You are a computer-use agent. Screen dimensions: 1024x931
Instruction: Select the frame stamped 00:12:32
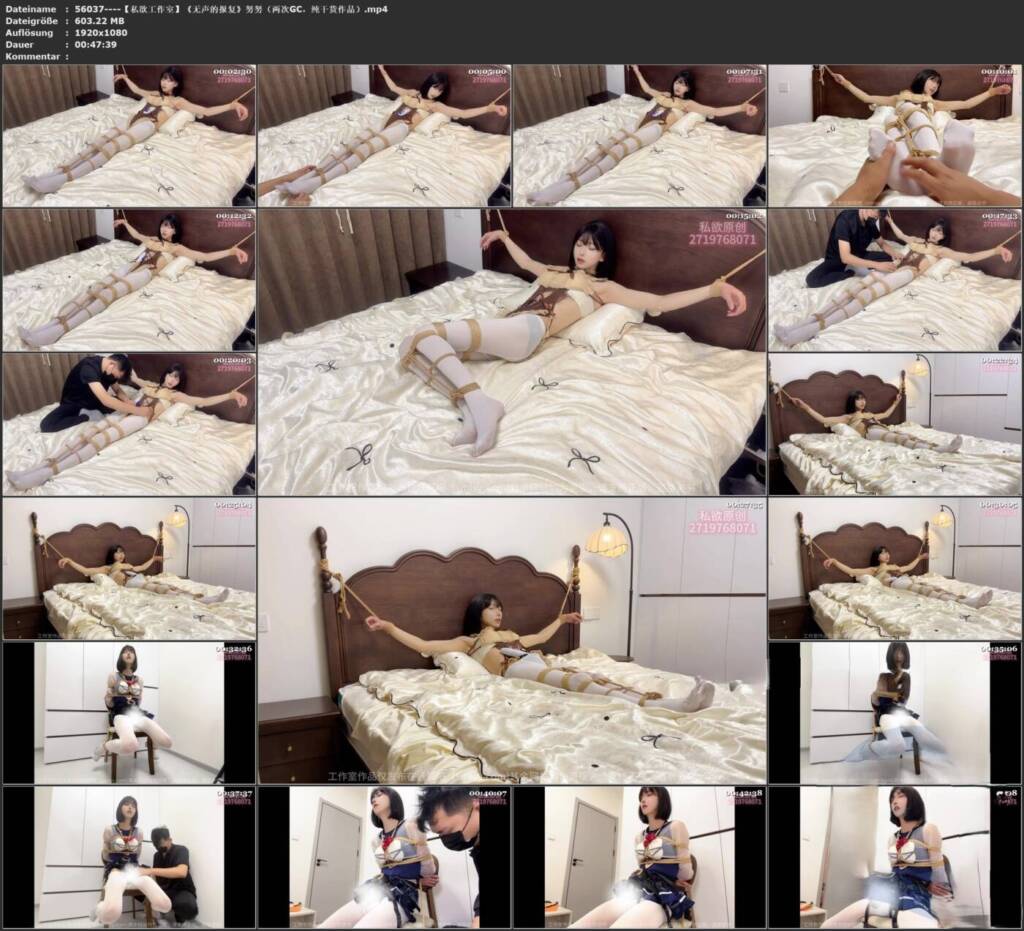point(129,280)
